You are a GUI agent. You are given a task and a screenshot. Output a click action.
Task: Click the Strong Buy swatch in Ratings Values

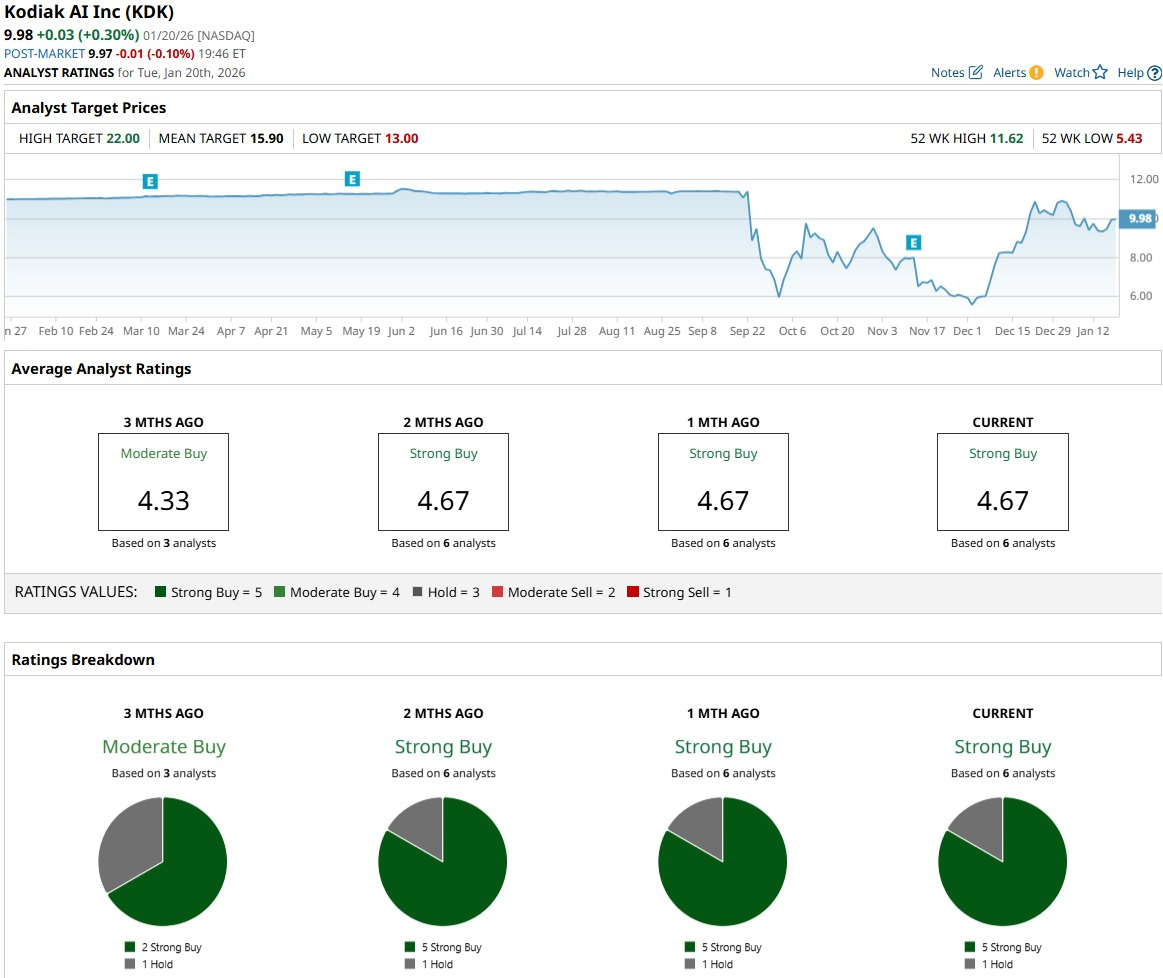160,592
